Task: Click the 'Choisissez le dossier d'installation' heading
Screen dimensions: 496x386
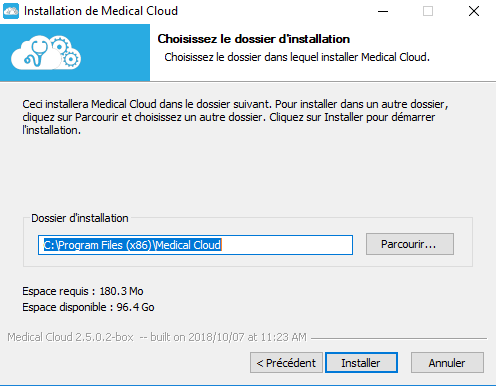Action: coord(254,39)
